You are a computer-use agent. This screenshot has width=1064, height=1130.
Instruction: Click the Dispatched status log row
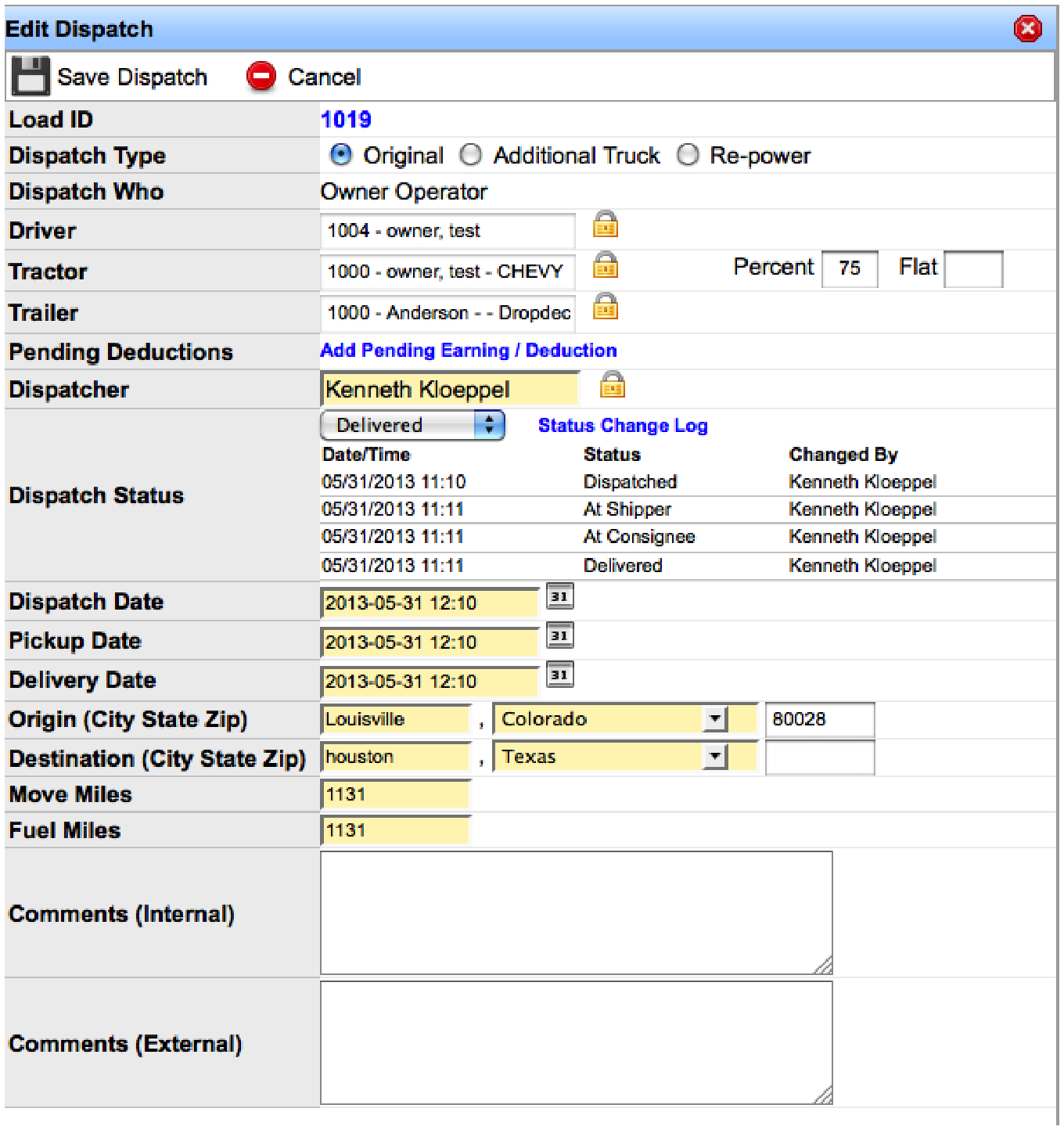pyautogui.click(x=688, y=482)
